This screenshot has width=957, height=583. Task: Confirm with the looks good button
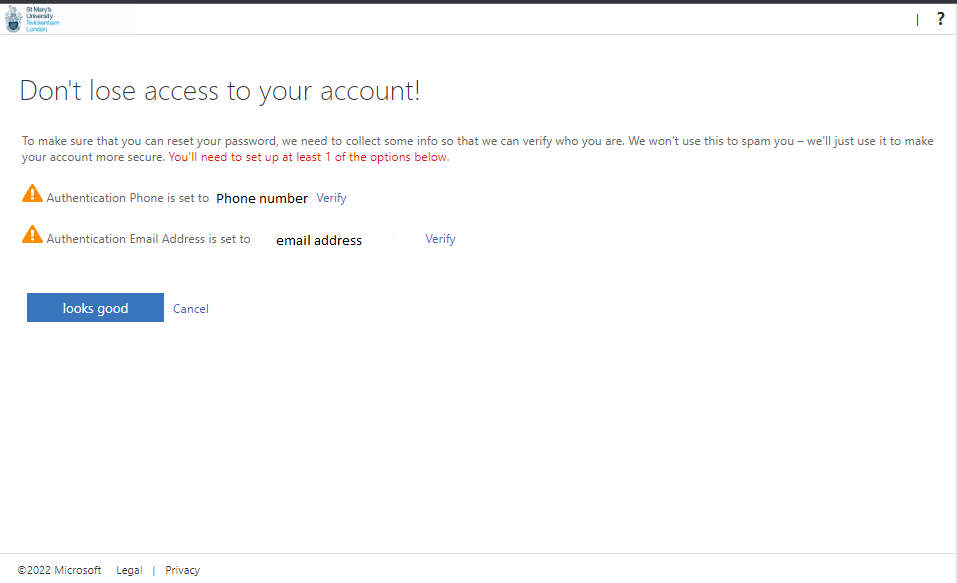[x=95, y=308]
